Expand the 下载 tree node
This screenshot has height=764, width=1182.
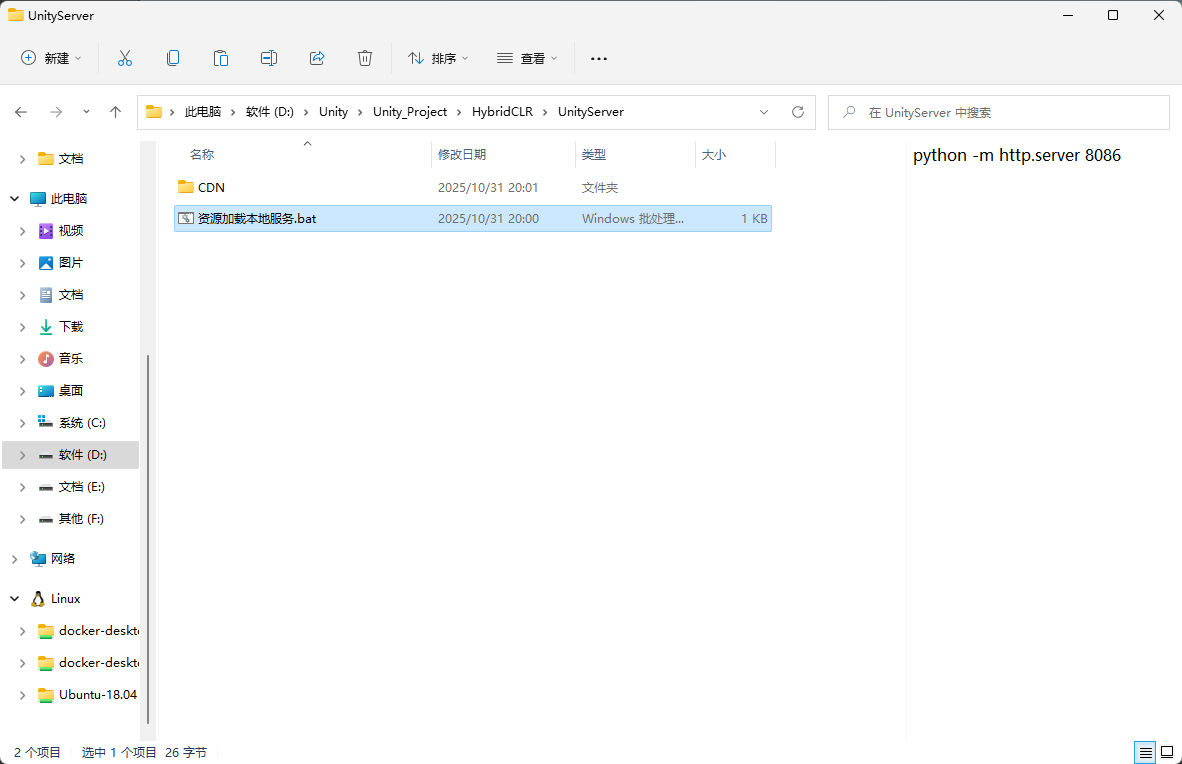23,327
